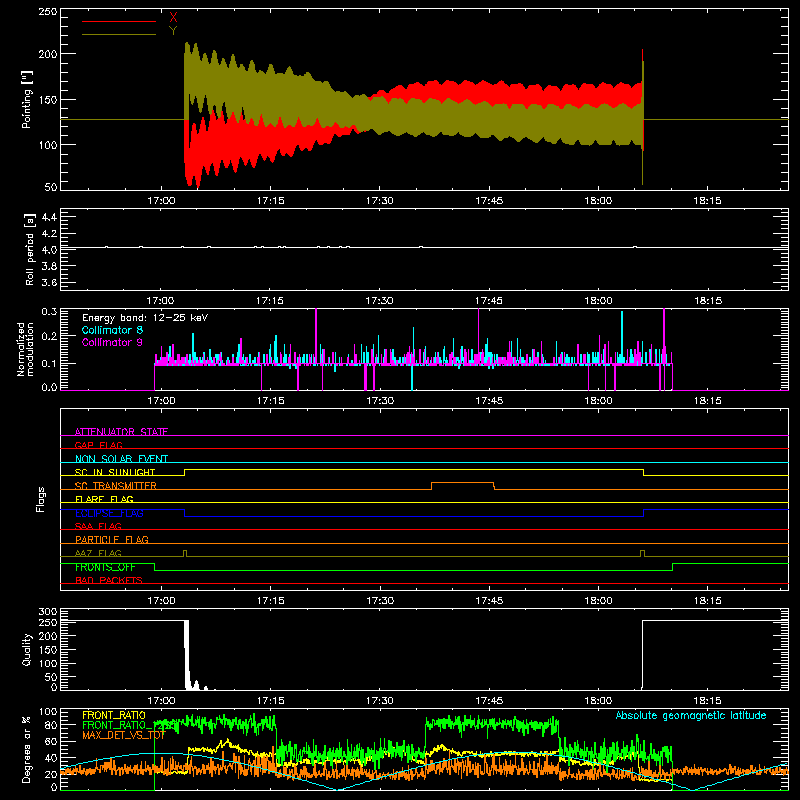Click the 17:00 time label under Quality plot
The image size is (800, 800).
point(161,701)
